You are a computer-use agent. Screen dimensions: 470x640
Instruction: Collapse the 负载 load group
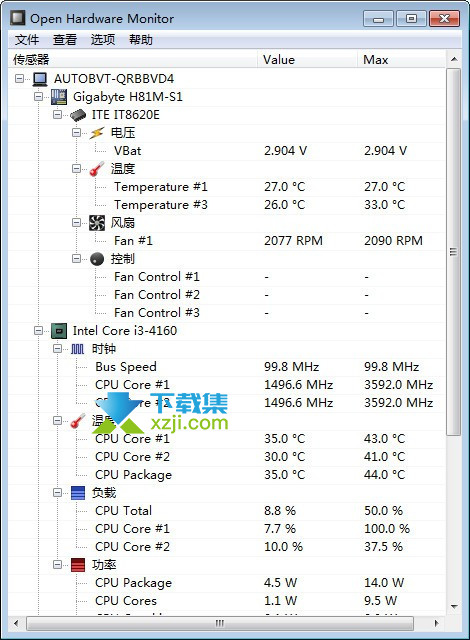[x=58, y=493]
